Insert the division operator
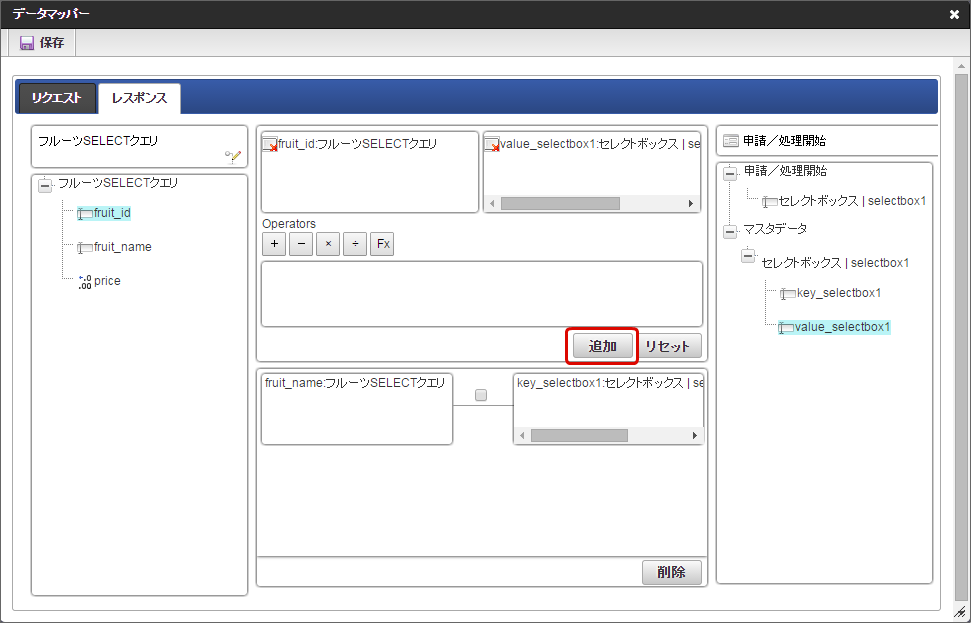The width and height of the screenshot is (971, 623). [355, 244]
